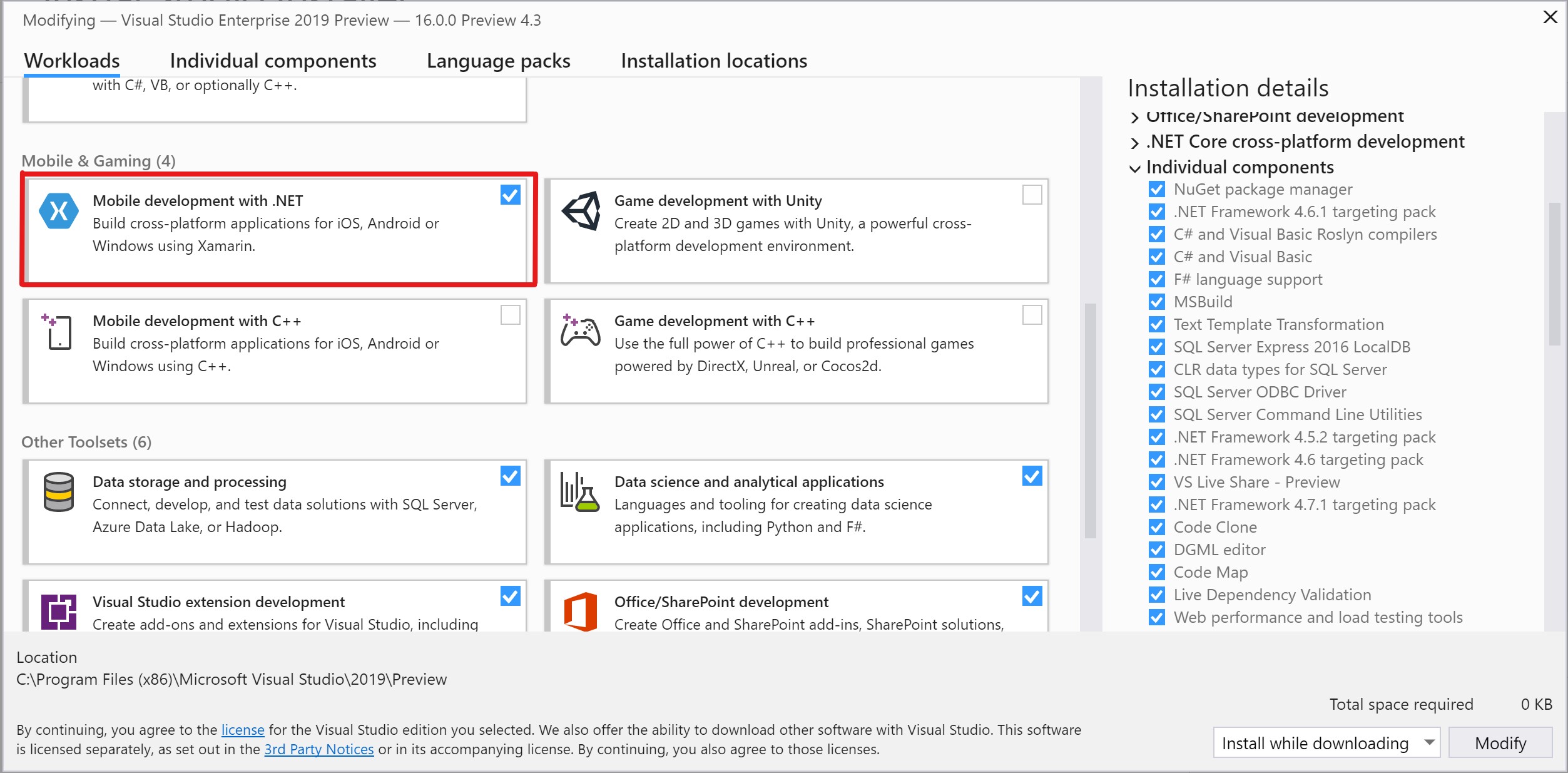Image resolution: width=1568 pixels, height=773 pixels.
Task: Uncheck .NET Framework 4.7.1 targeting pack
Action: [1157, 504]
